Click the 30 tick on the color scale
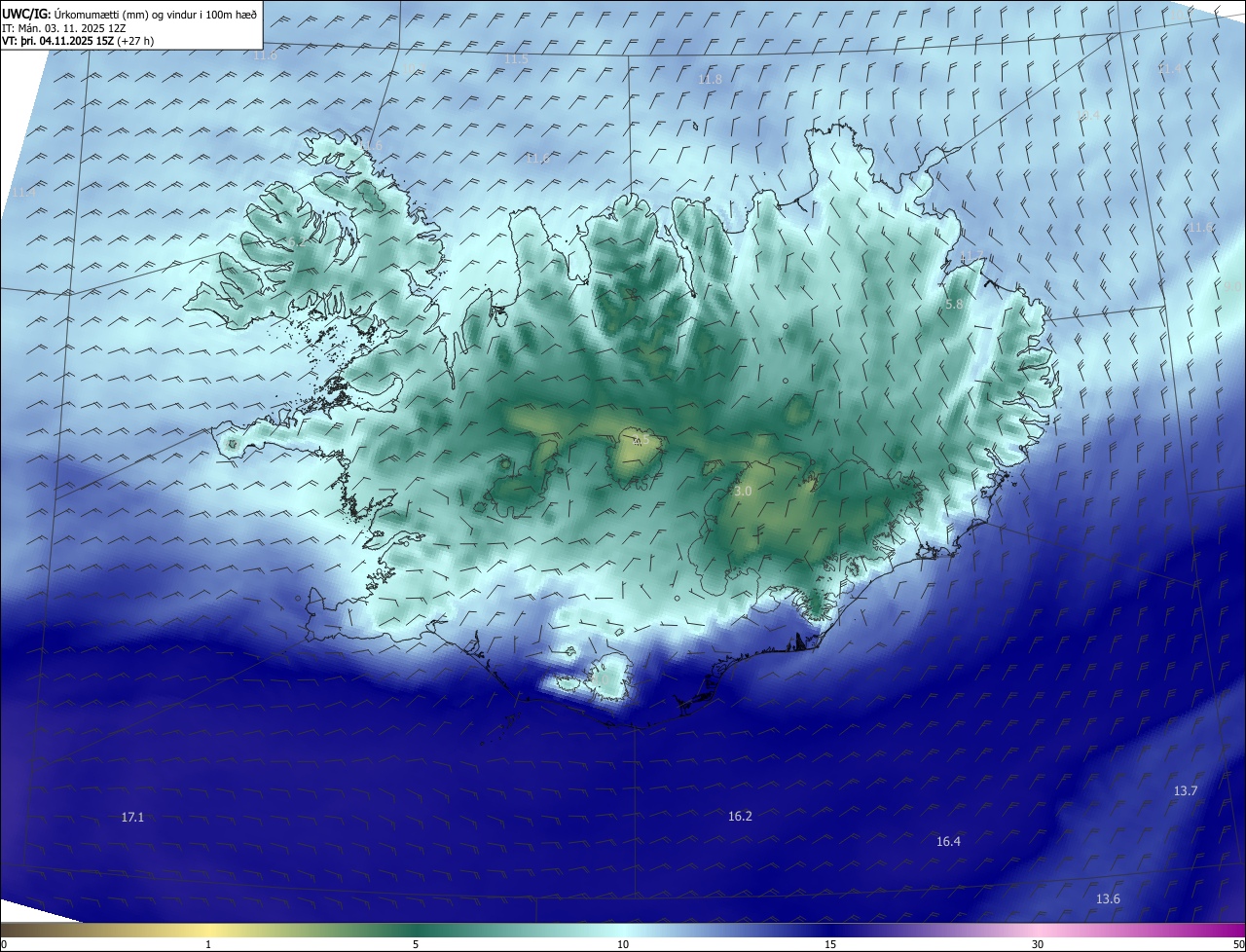Image resolution: width=1246 pixels, height=952 pixels. 1038,944
